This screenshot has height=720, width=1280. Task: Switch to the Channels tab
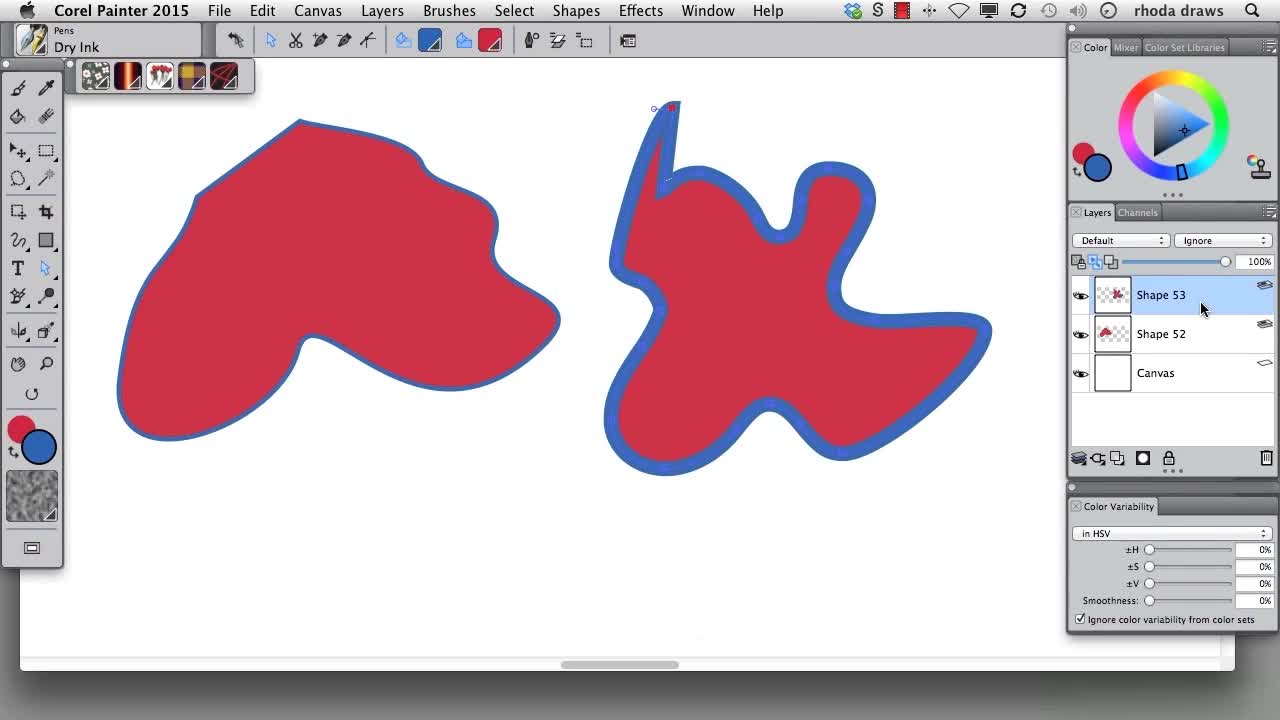tap(1138, 213)
